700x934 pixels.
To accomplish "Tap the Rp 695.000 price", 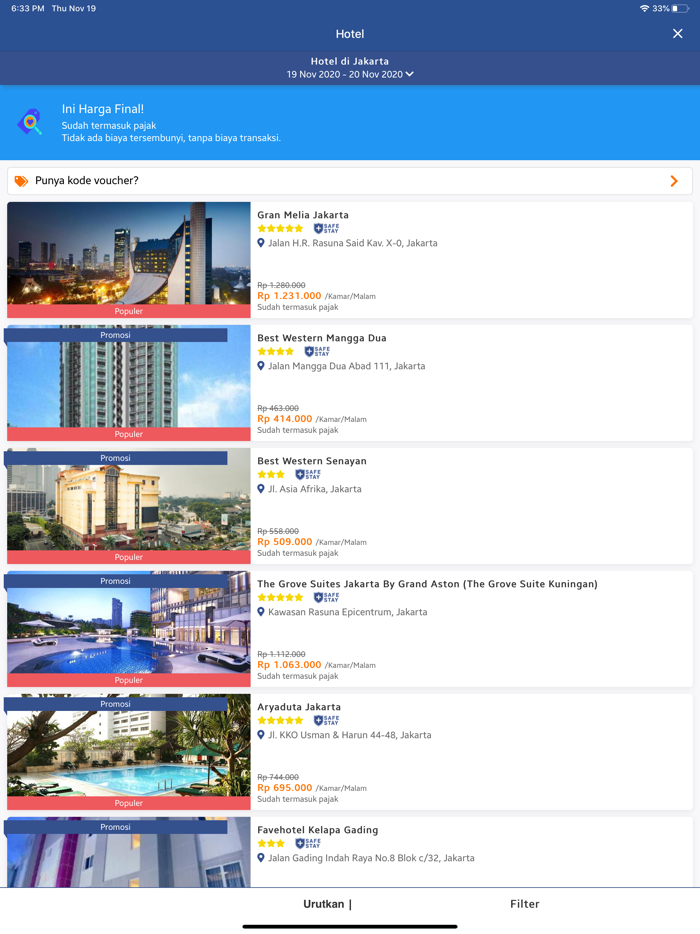I will click(285, 787).
